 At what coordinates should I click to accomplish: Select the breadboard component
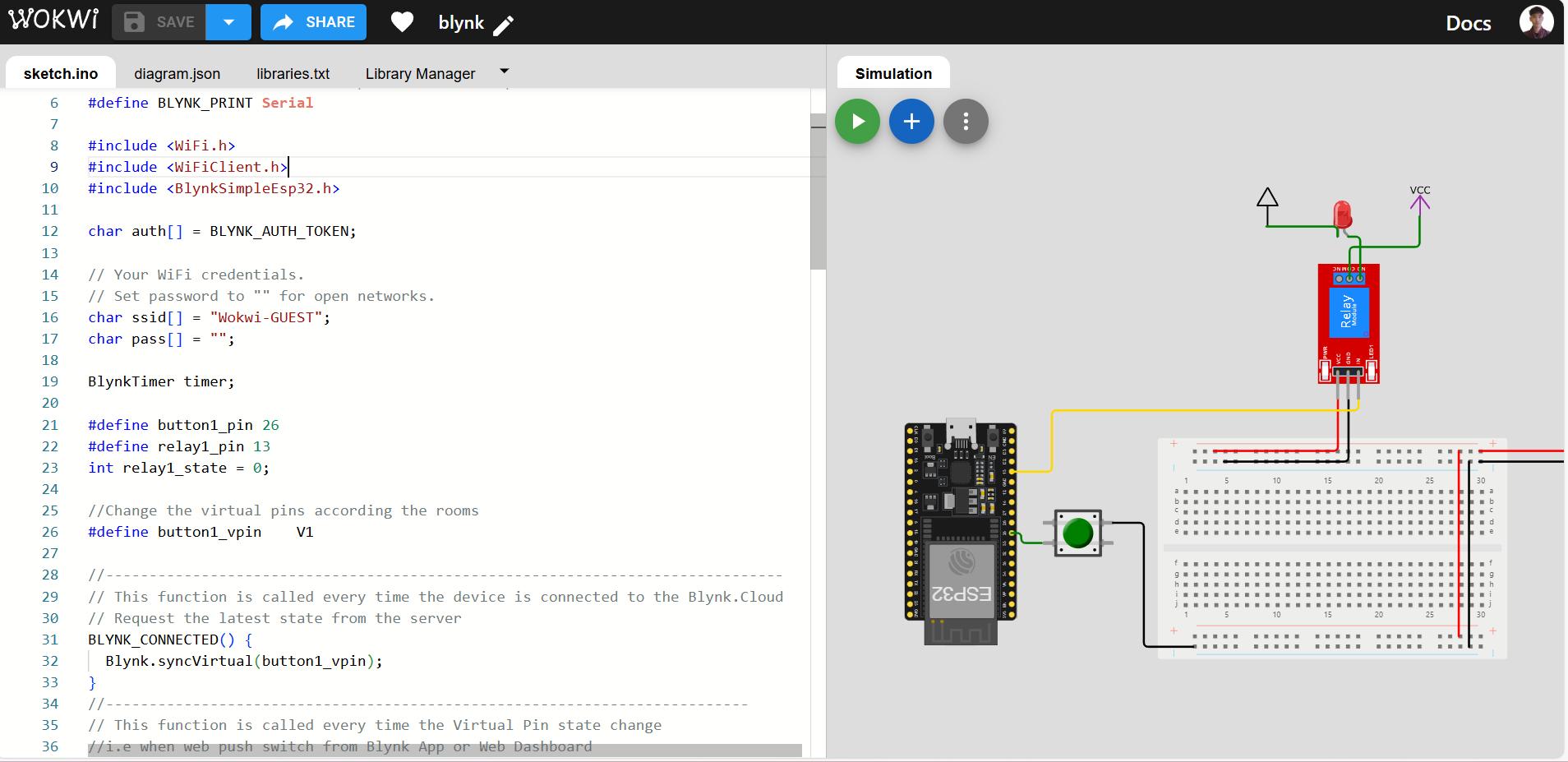tap(1331, 548)
